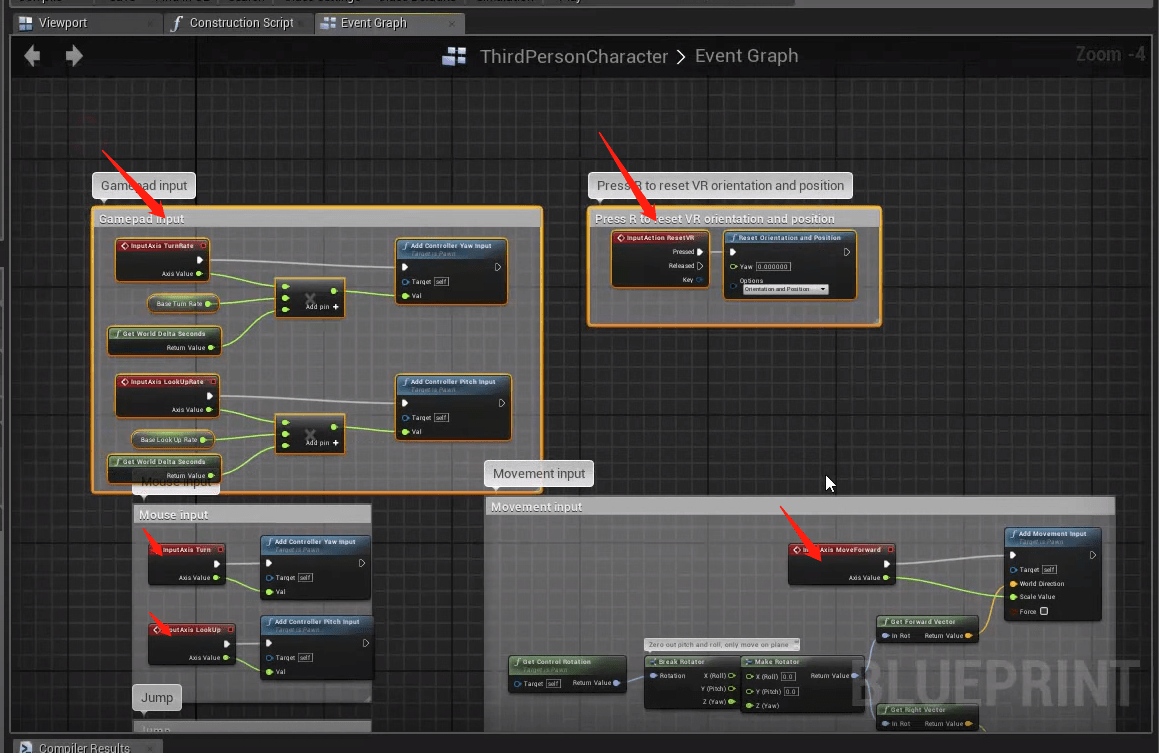Open the Compiler Results panel
This screenshot has height=753, width=1159.
point(87,746)
